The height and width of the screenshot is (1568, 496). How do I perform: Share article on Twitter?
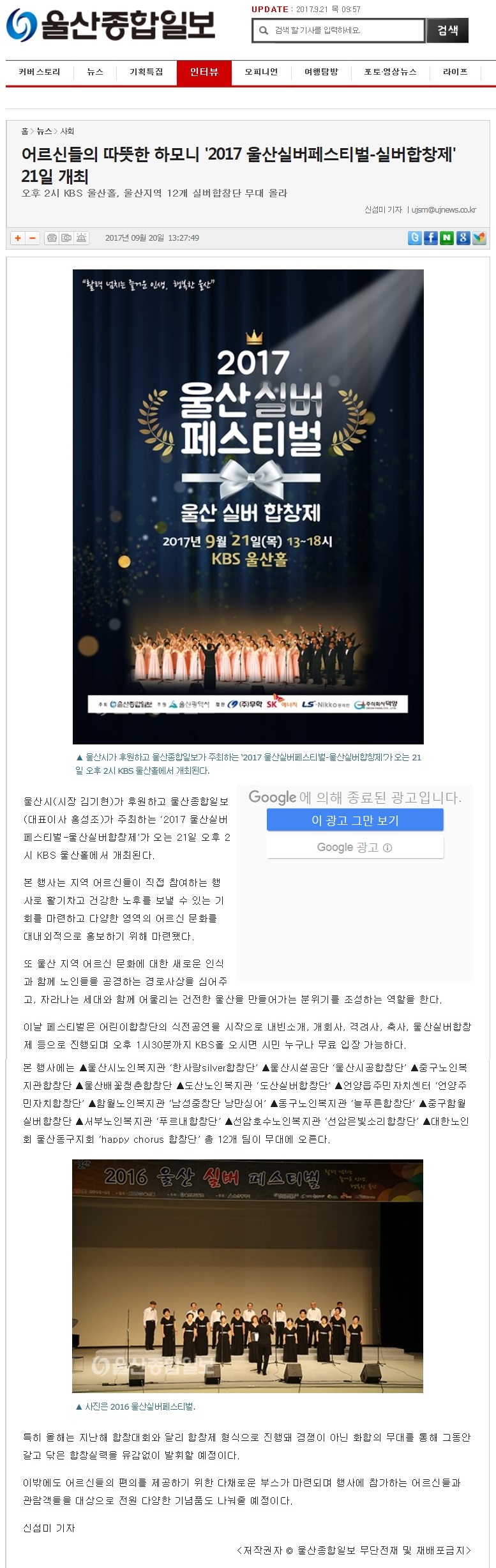pyautogui.click(x=415, y=238)
